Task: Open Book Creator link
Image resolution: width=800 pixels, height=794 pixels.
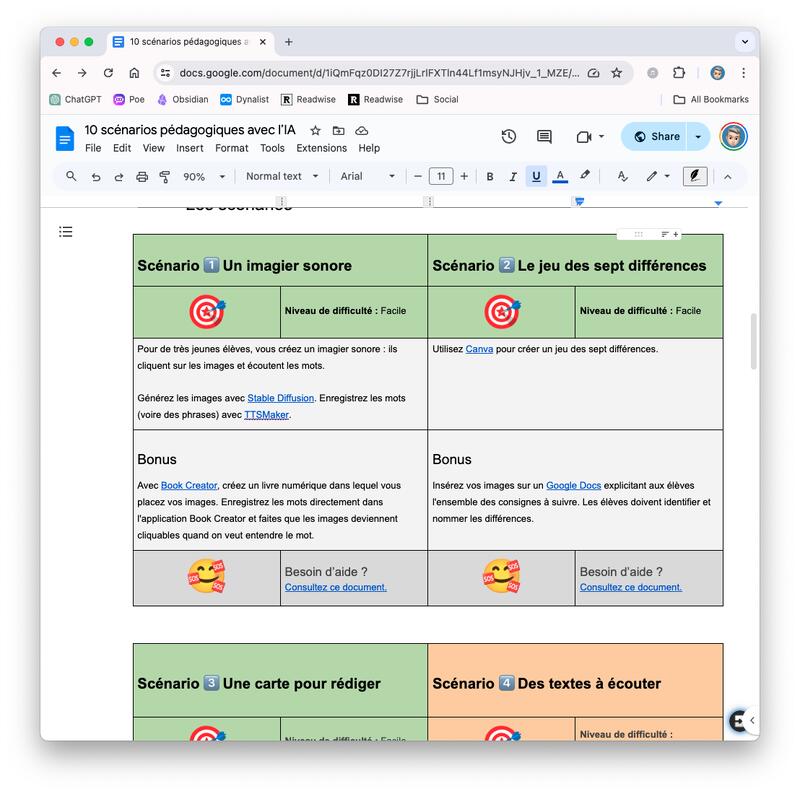Action: click(x=189, y=485)
